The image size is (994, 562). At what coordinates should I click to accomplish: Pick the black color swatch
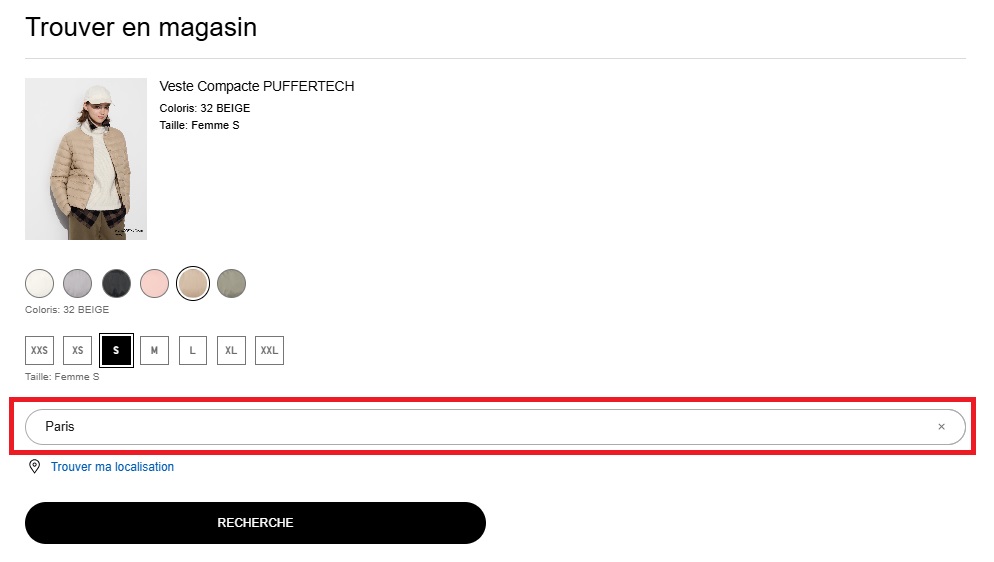(116, 284)
